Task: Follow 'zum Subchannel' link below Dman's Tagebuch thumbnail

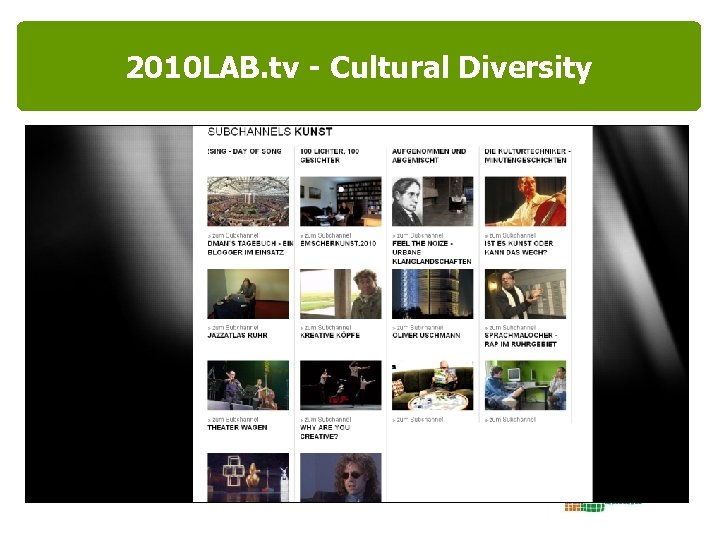Action: [233, 327]
